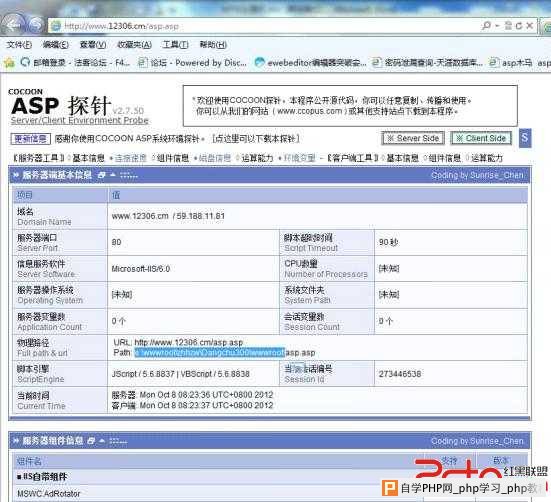Toggle the Compatibility View icon in address bar
551x502 pixels.
508,25
